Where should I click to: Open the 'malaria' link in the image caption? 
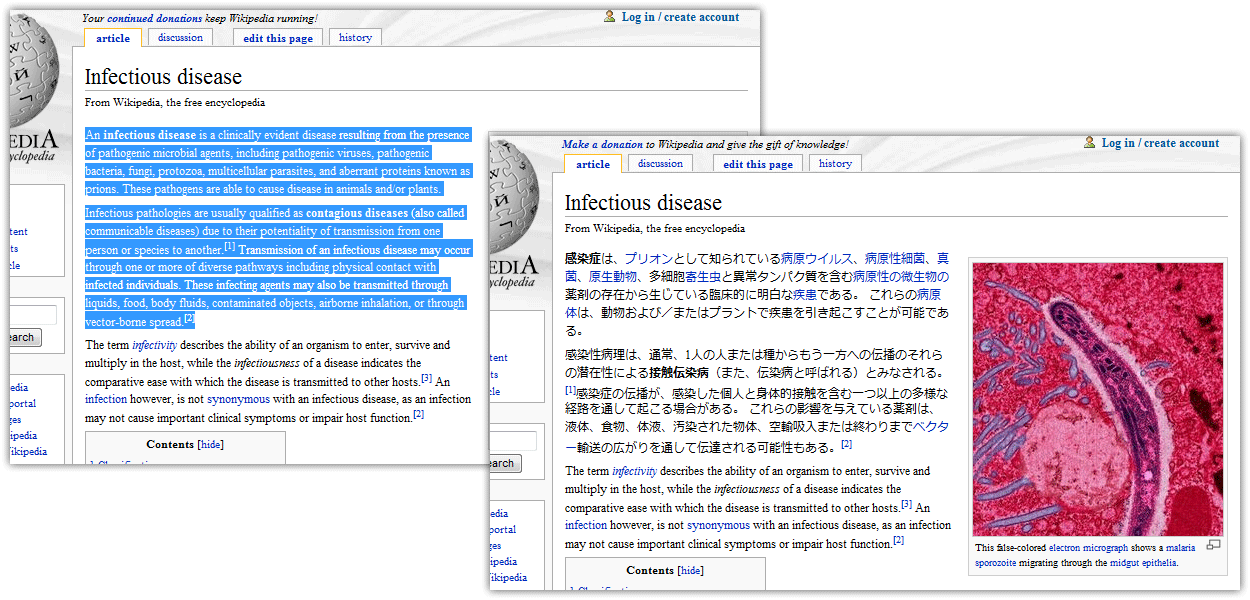1180,548
